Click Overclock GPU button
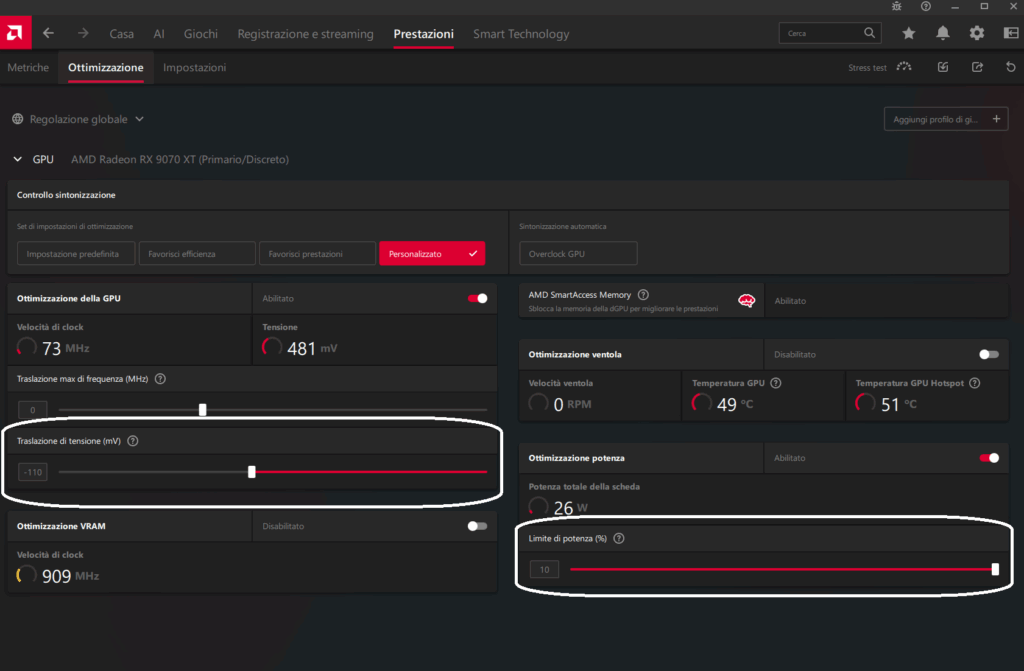The image size is (1024, 671). [578, 254]
